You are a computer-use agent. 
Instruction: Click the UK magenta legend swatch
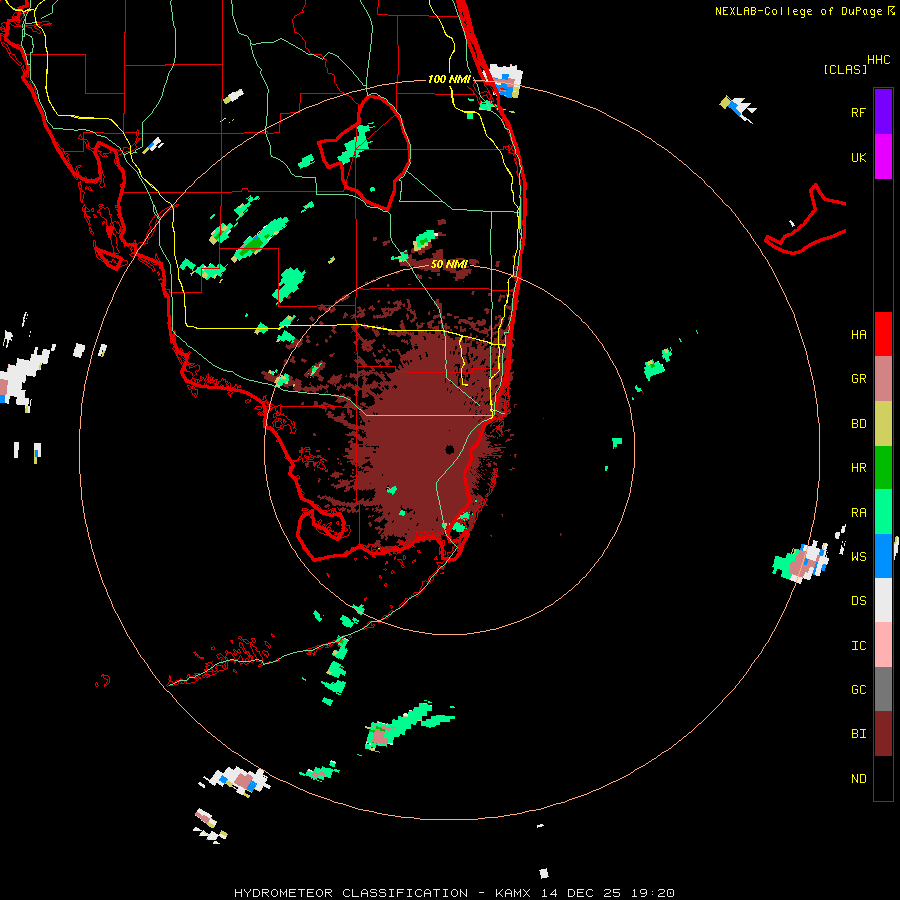pyautogui.click(x=883, y=156)
